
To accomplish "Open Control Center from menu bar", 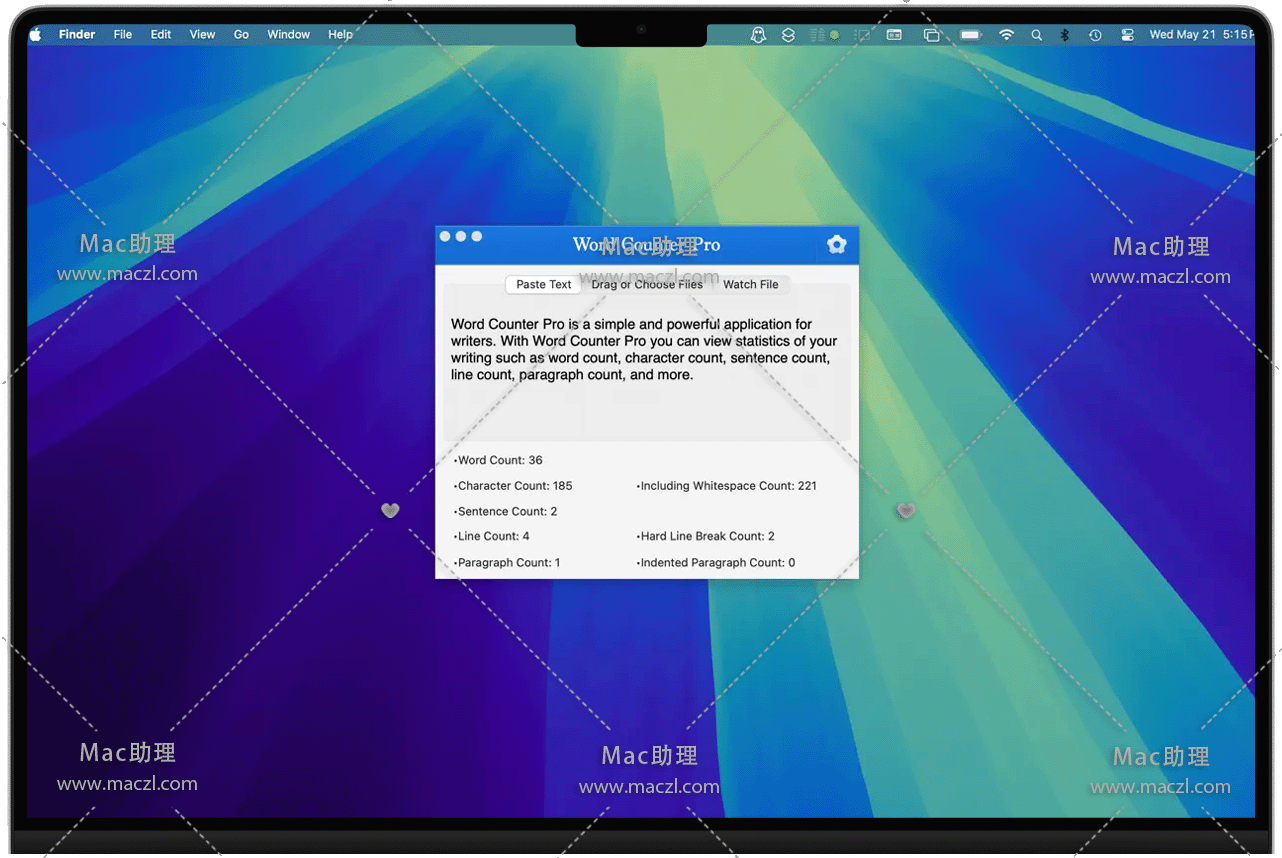I will pyautogui.click(x=1127, y=35).
